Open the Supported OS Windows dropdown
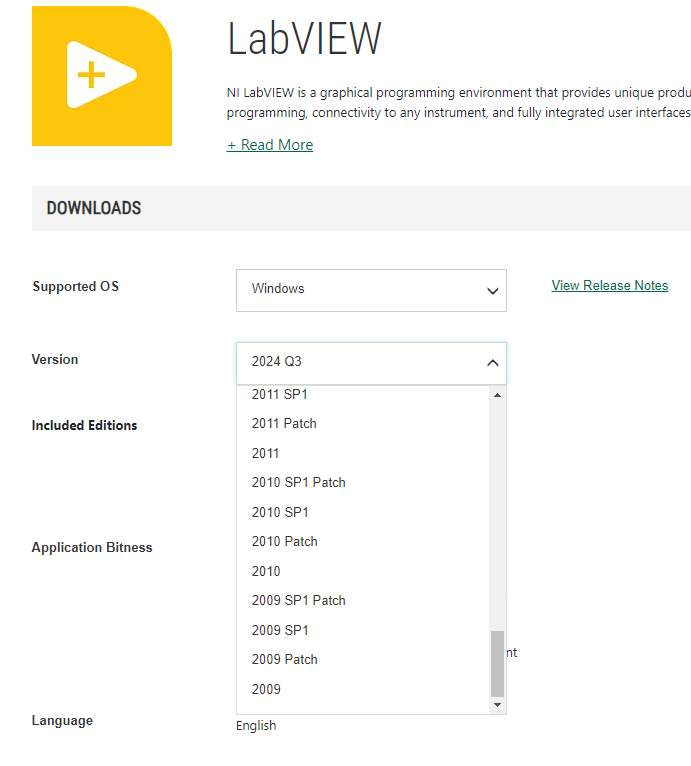691x766 pixels. pyautogui.click(x=371, y=290)
